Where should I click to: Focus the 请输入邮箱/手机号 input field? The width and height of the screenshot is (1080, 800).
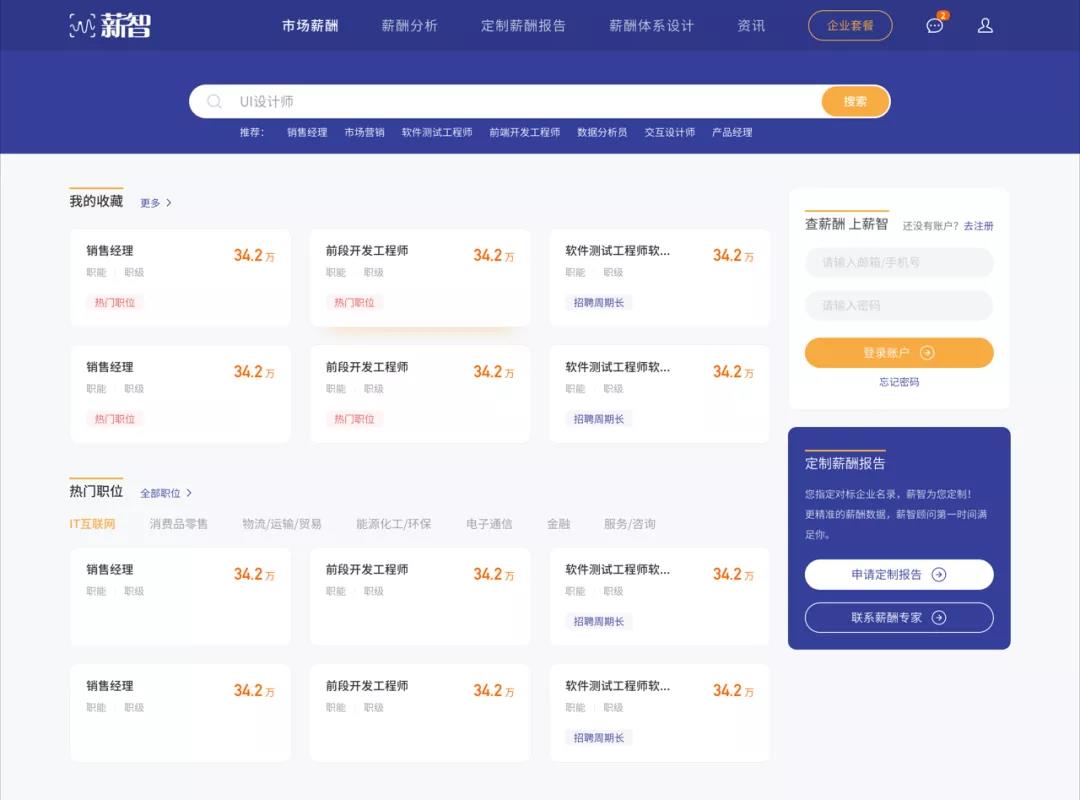(x=899, y=263)
